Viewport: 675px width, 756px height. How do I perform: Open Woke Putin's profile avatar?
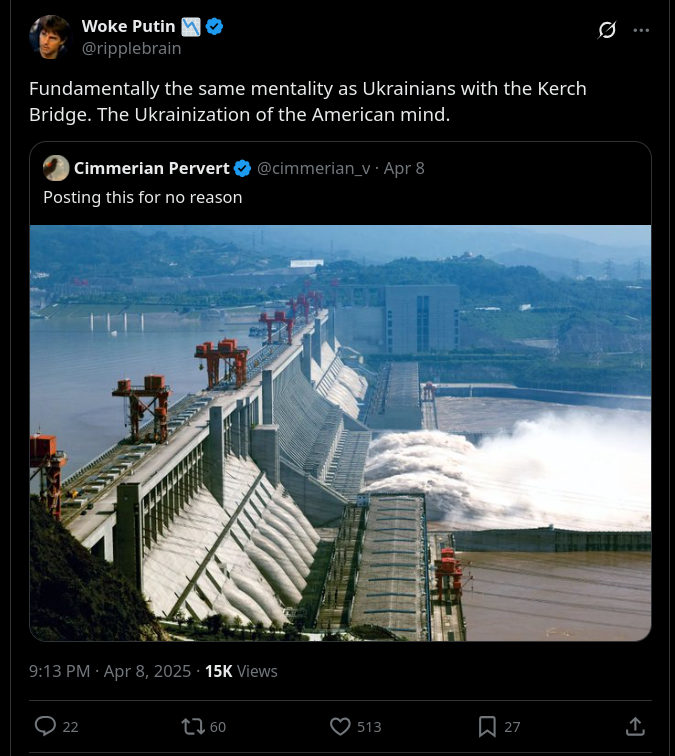[x=51, y=37]
